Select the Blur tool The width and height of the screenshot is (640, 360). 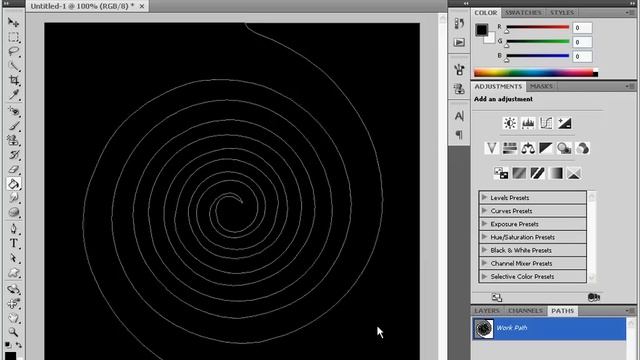click(x=13, y=198)
